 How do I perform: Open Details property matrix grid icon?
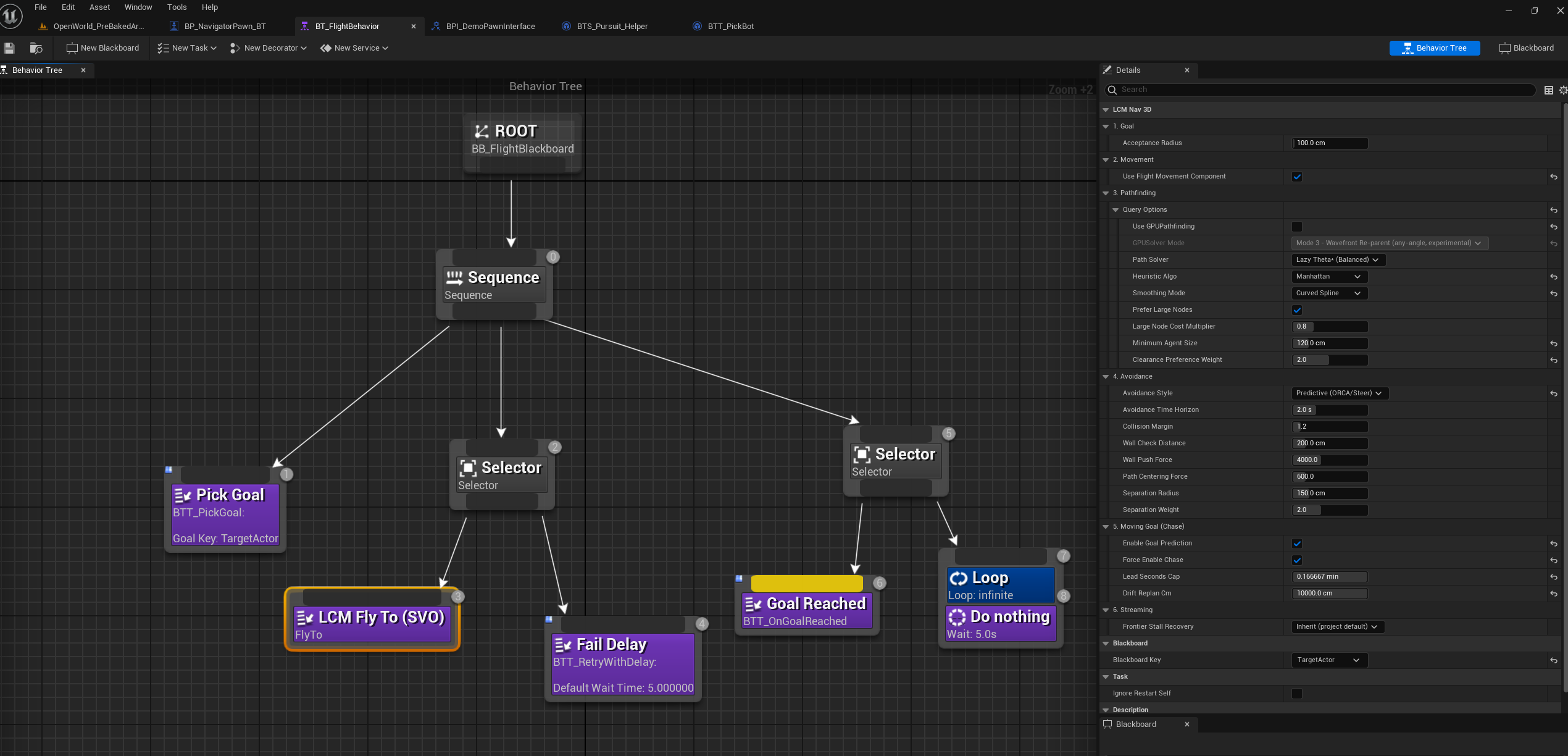click(x=1548, y=90)
